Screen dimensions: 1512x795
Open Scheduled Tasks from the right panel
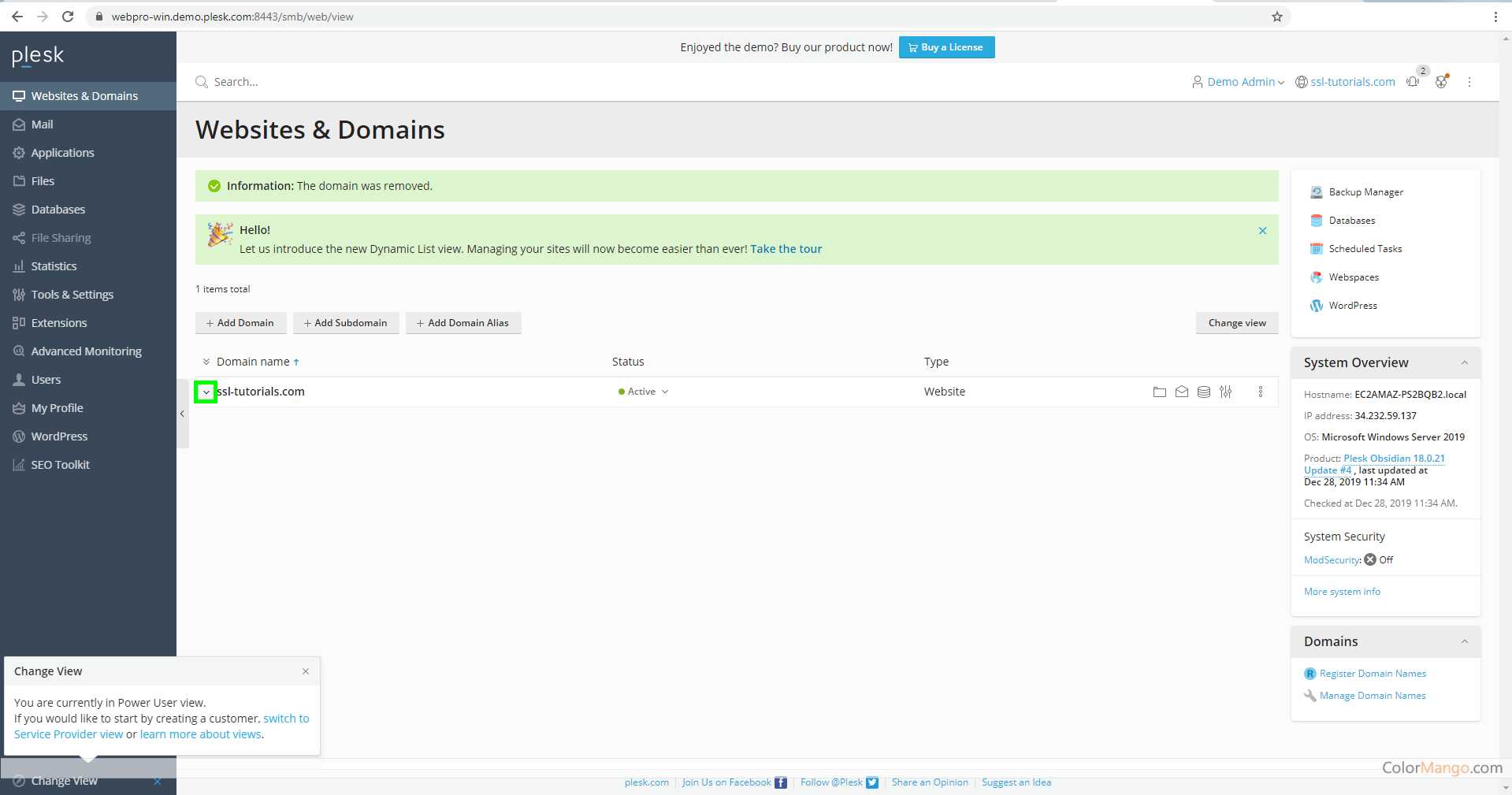pos(1365,248)
